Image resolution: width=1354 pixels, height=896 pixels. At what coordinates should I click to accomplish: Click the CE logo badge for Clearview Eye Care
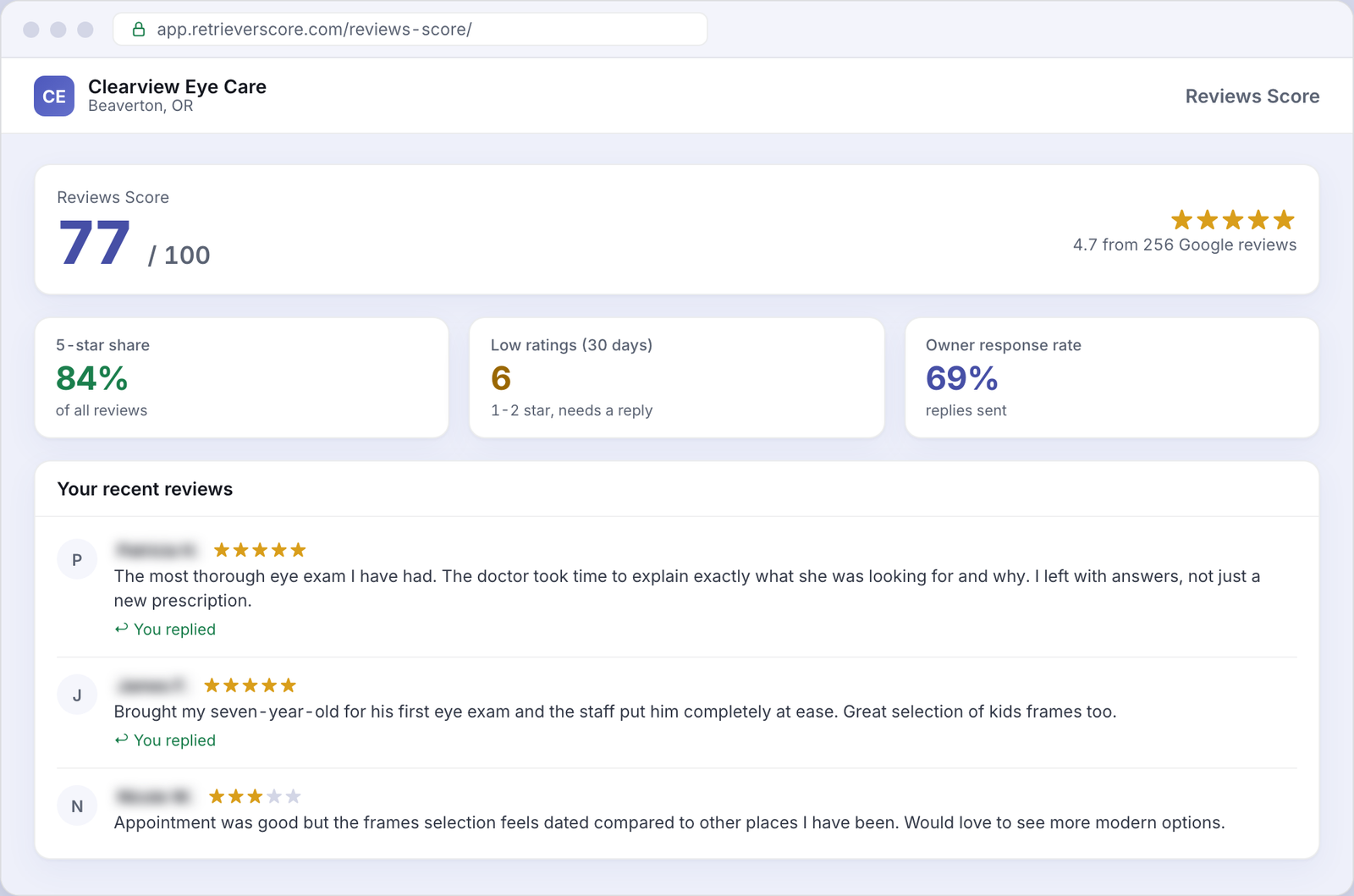pyautogui.click(x=54, y=96)
